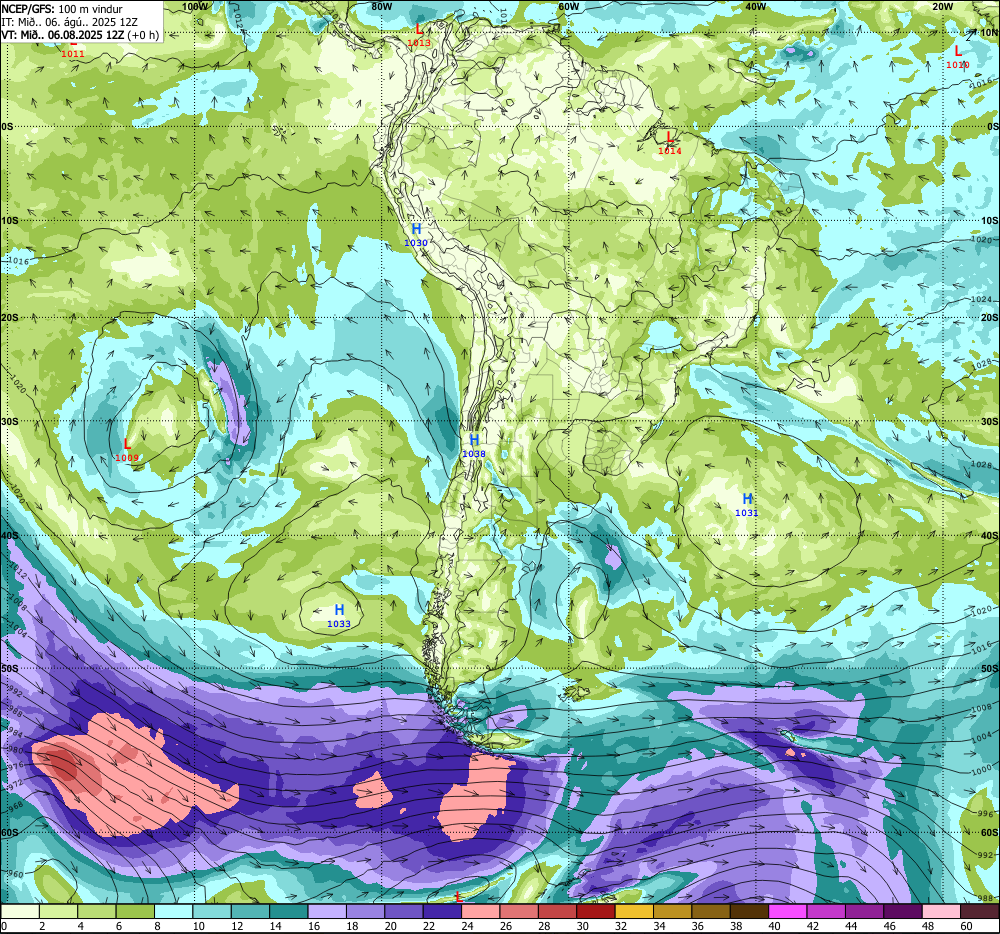Image resolution: width=1000 pixels, height=934 pixels.
Task: Click the 1000 isobar label
Action: [x=982, y=771]
